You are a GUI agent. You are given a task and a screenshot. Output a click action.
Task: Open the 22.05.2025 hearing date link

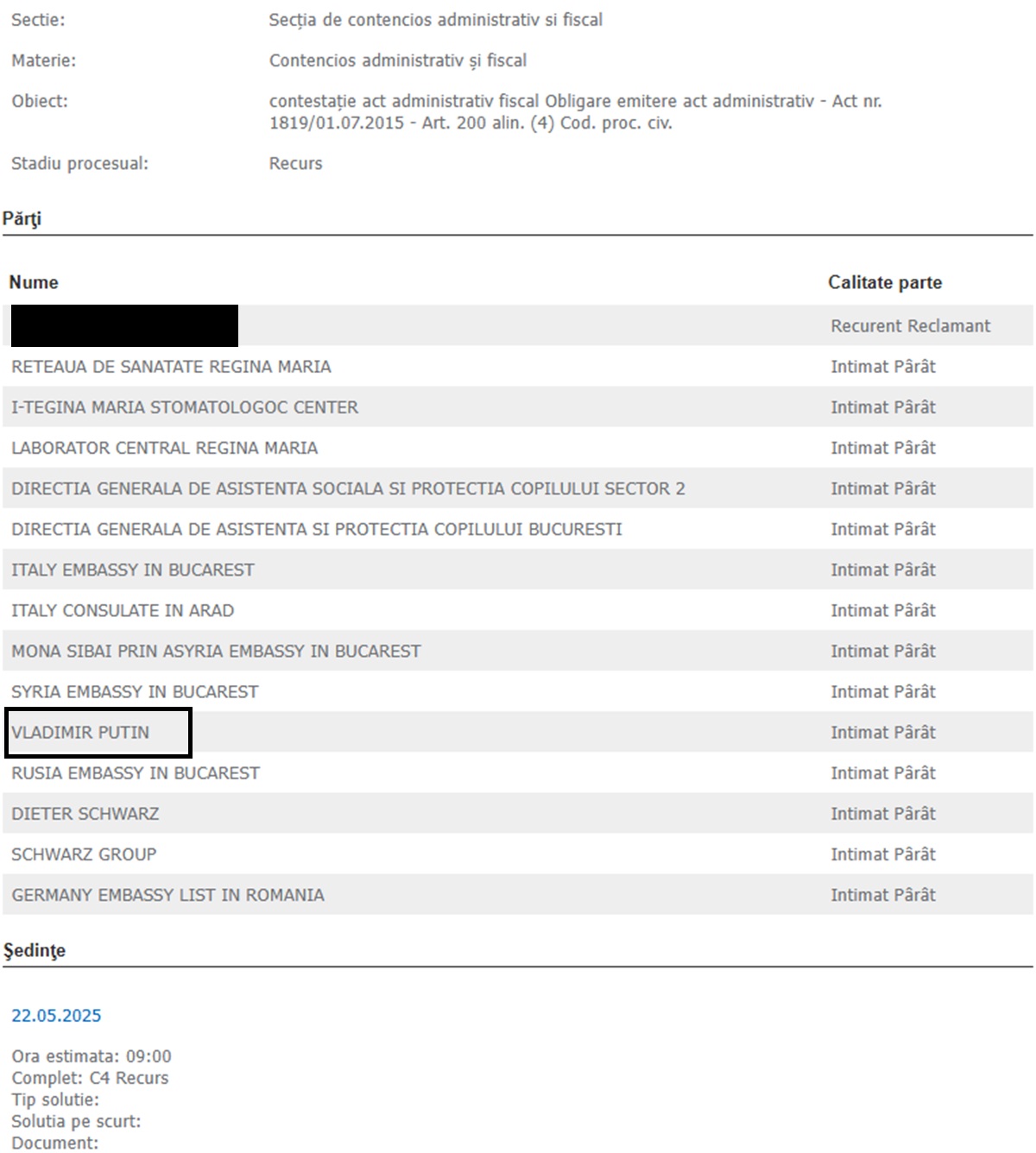56,1015
